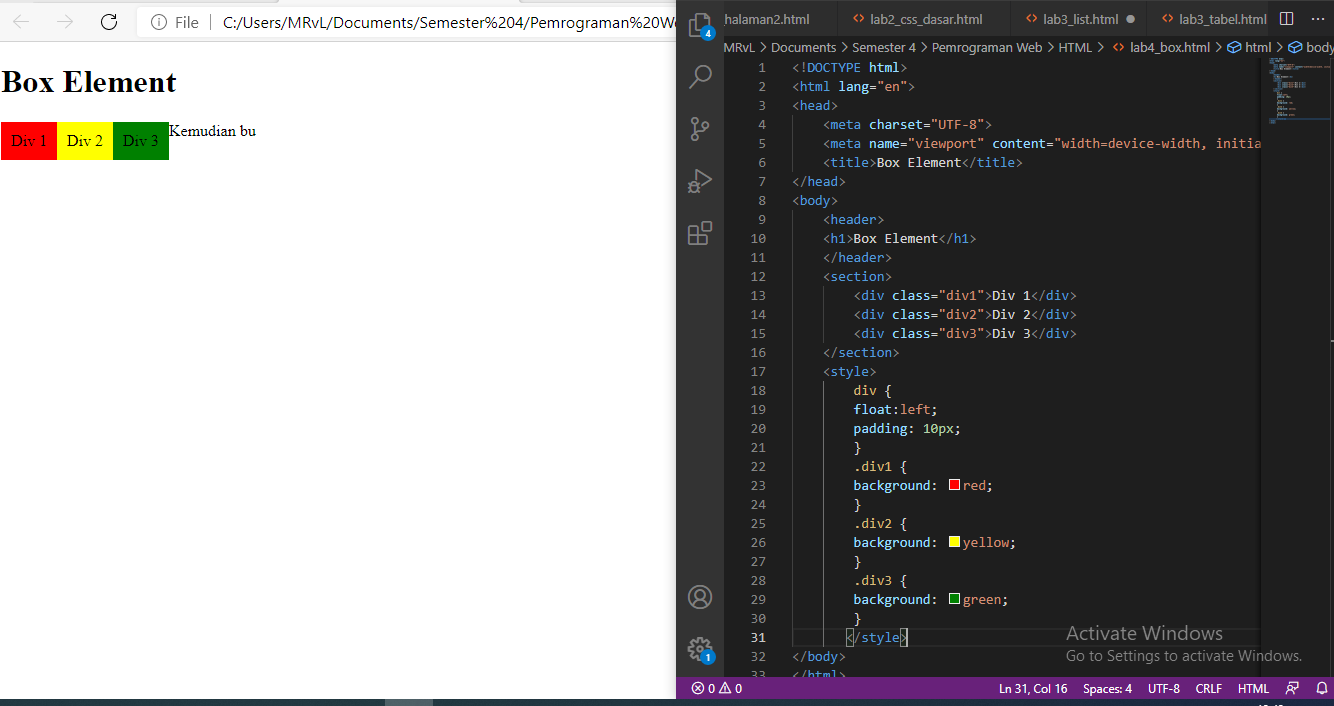Open the Run and Debug panel
1334x706 pixels.
699,180
